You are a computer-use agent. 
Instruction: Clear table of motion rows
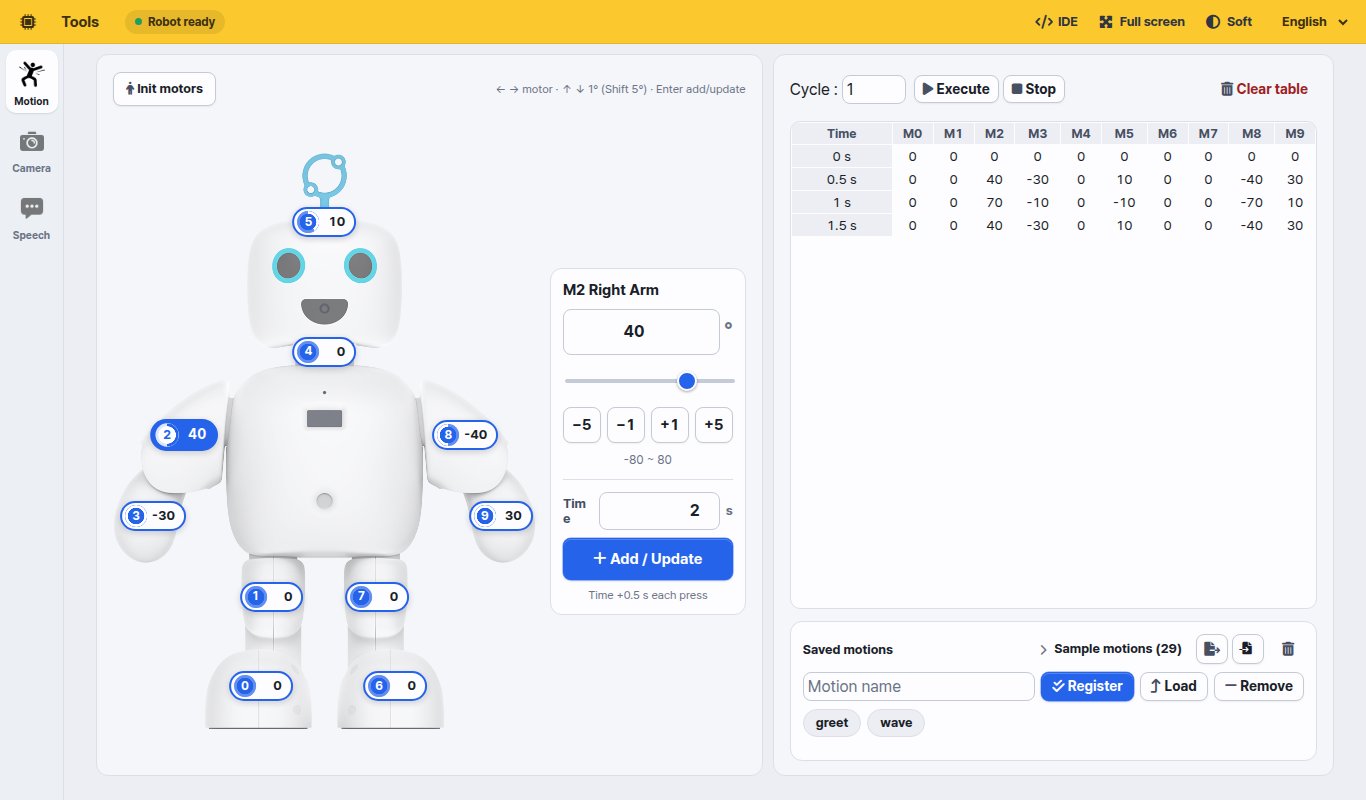[x=1263, y=89]
